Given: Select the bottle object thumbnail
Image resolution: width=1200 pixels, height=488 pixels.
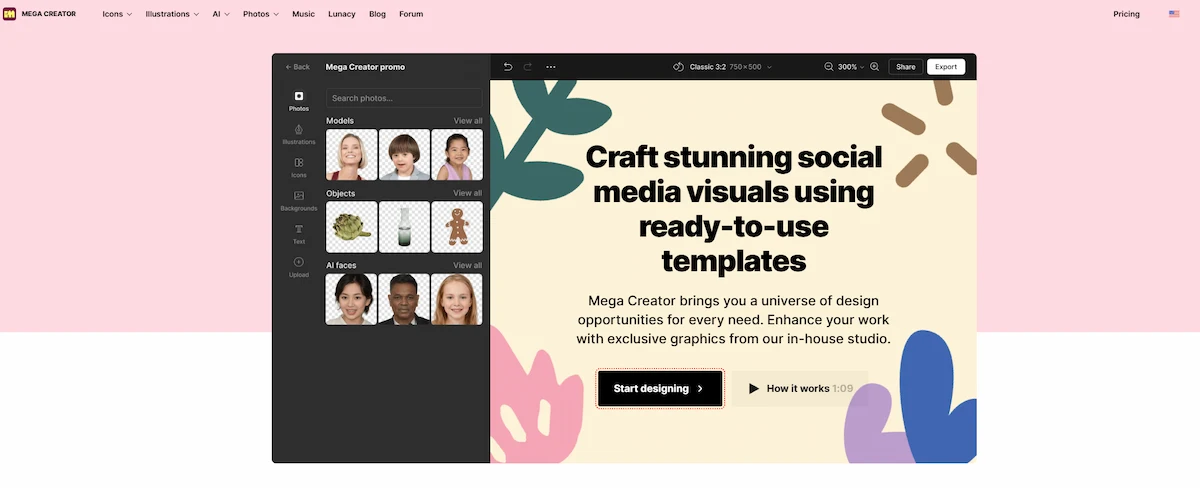Looking at the screenshot, I should 404,227.
